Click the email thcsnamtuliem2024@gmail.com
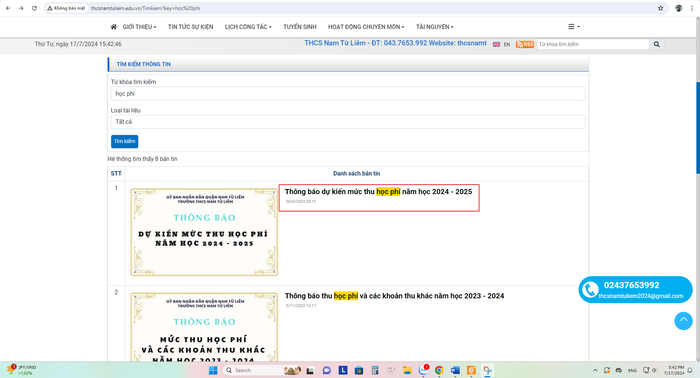This screenshot has width=700, height=378. (641, 296)
